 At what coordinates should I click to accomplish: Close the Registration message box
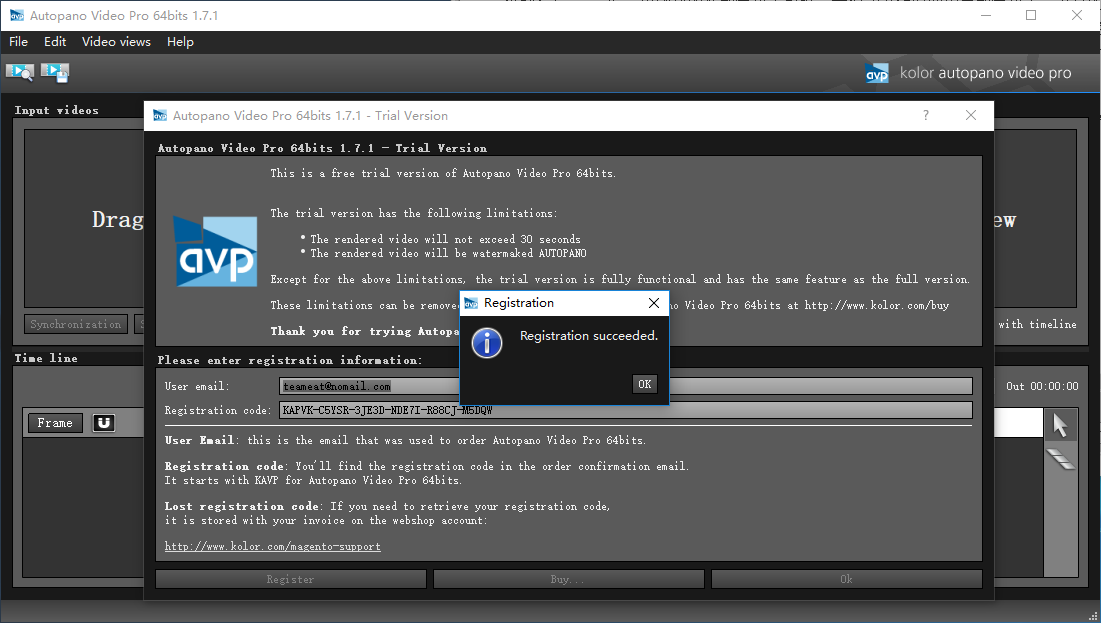(654, 303)
